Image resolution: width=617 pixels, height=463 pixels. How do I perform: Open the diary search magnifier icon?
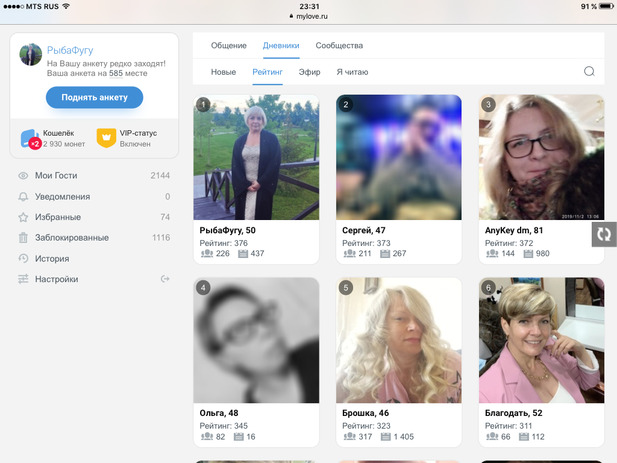589,71
